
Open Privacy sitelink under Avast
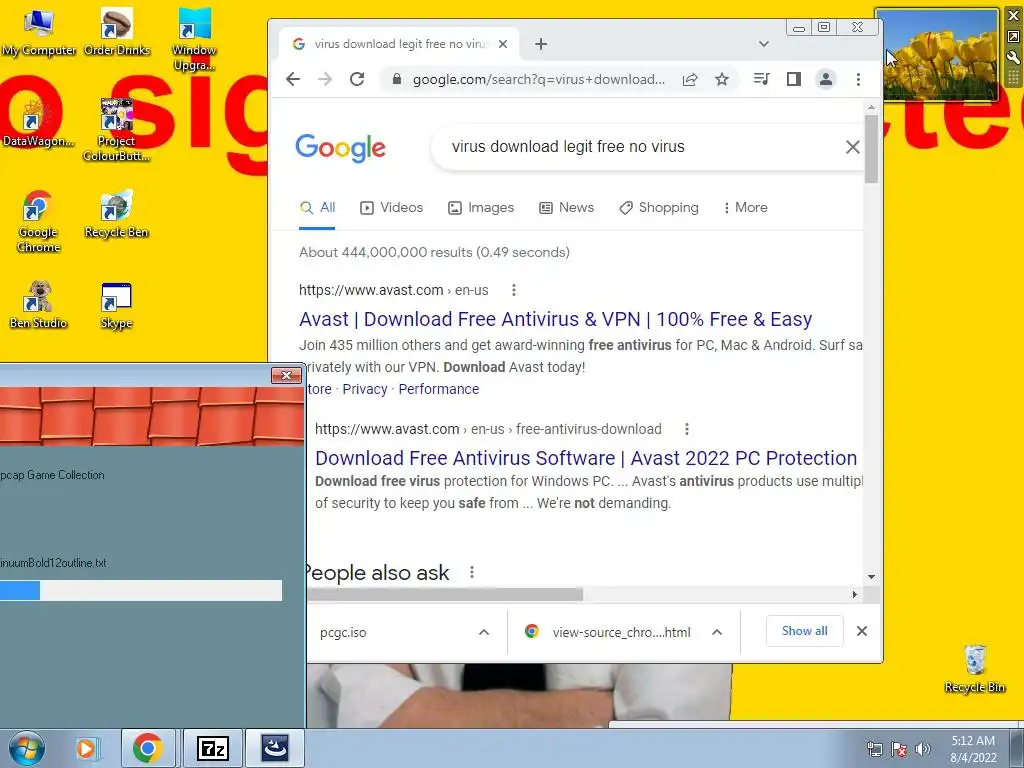pos(364,389)
